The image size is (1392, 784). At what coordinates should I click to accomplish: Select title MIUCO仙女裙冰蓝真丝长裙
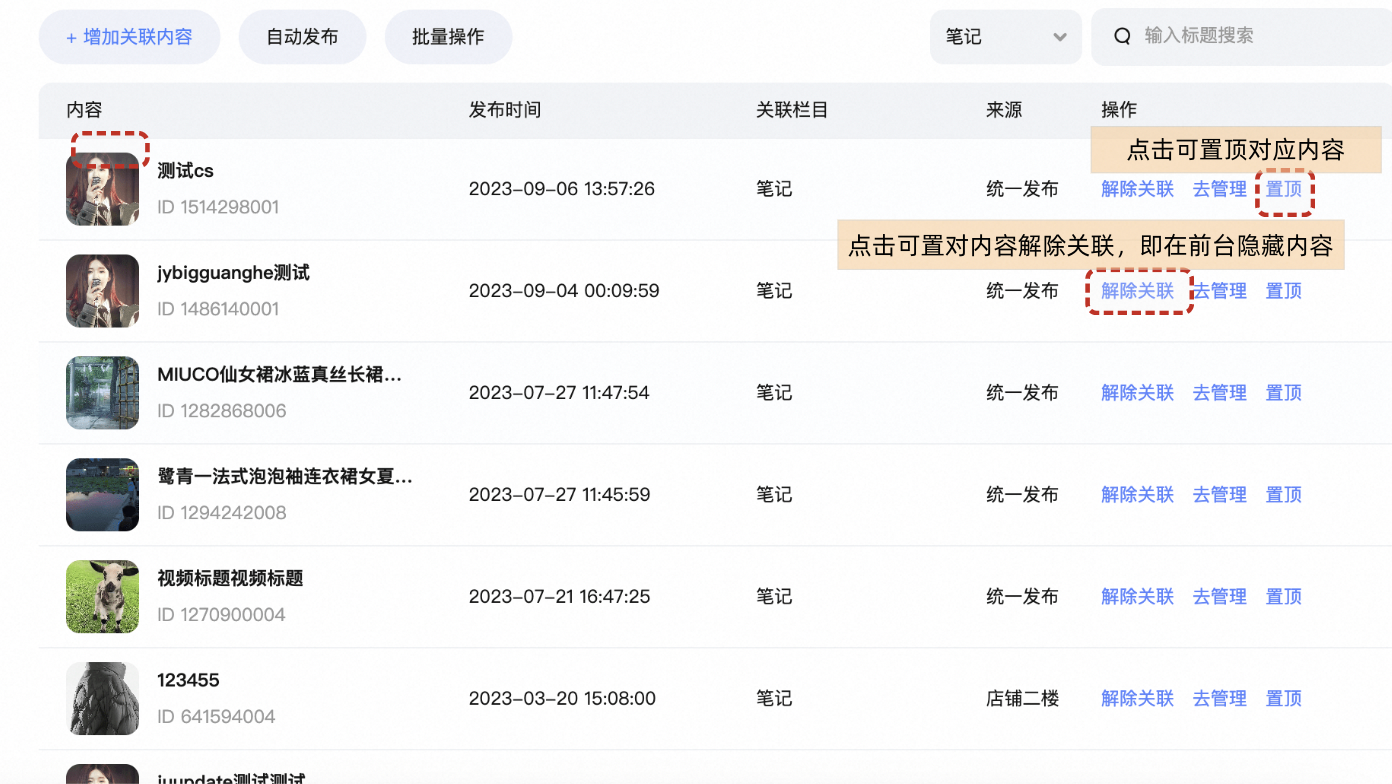coord(279,375)
